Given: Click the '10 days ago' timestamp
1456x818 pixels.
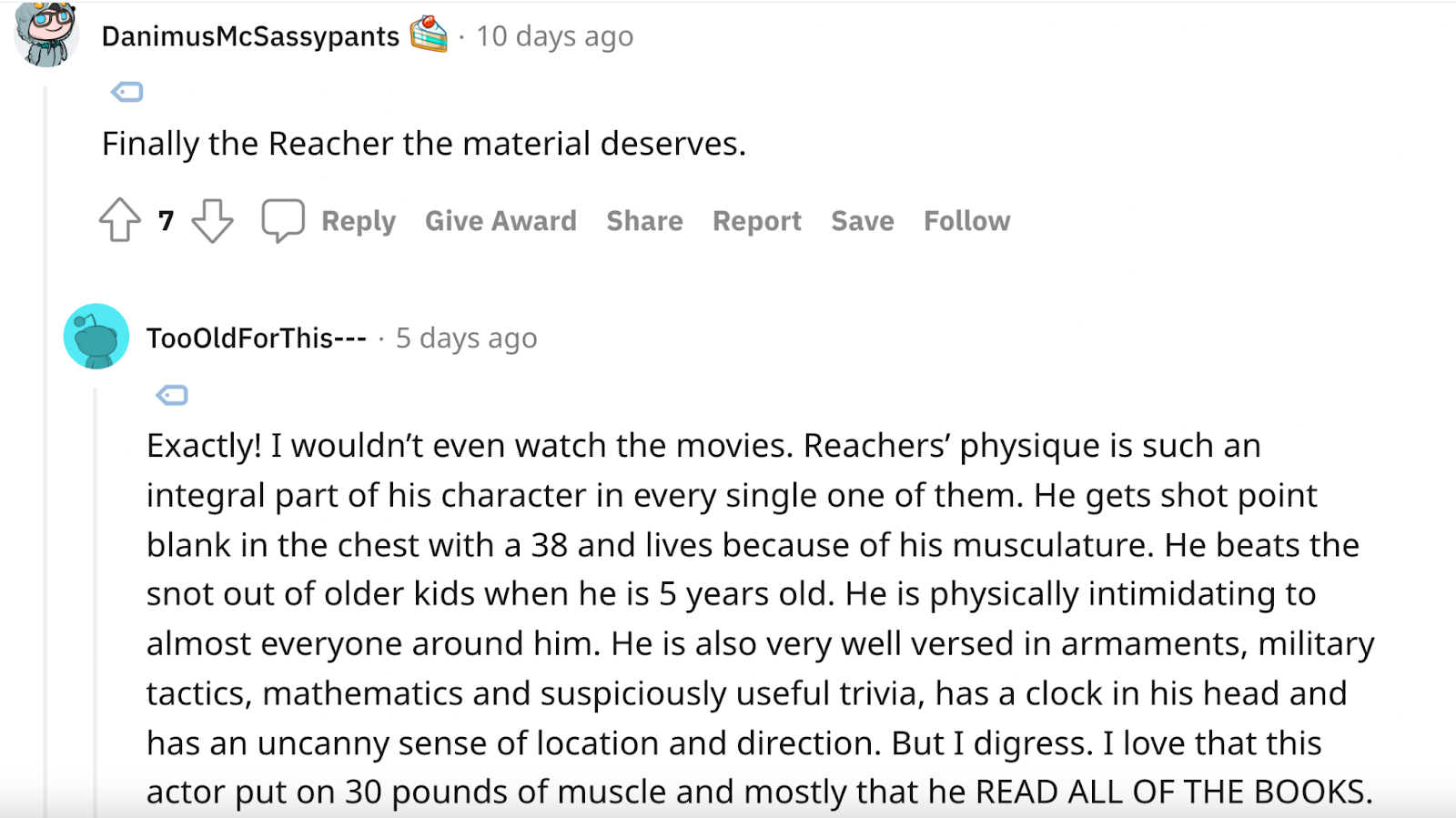Looking at the screenshot, I should click(554, 36).
